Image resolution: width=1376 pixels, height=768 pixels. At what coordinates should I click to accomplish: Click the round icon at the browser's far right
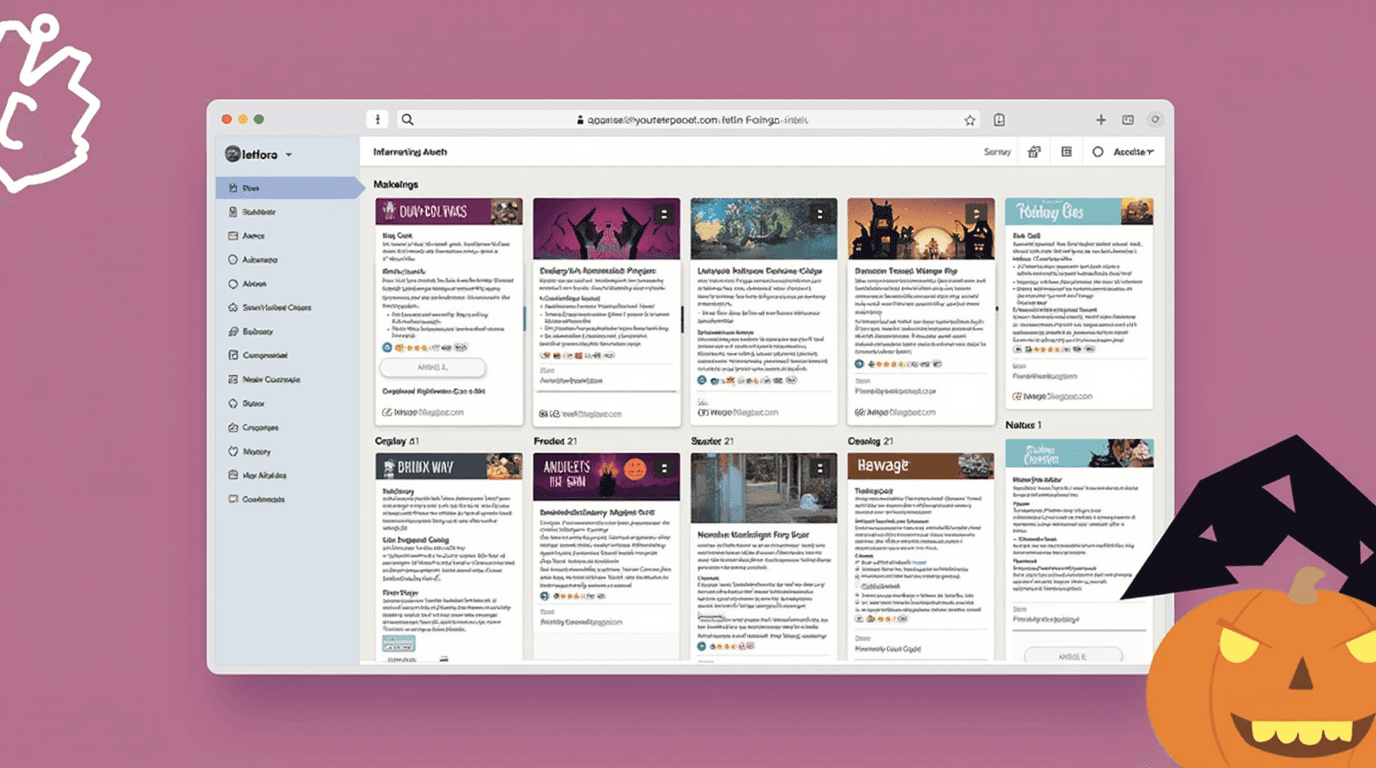1156,120
